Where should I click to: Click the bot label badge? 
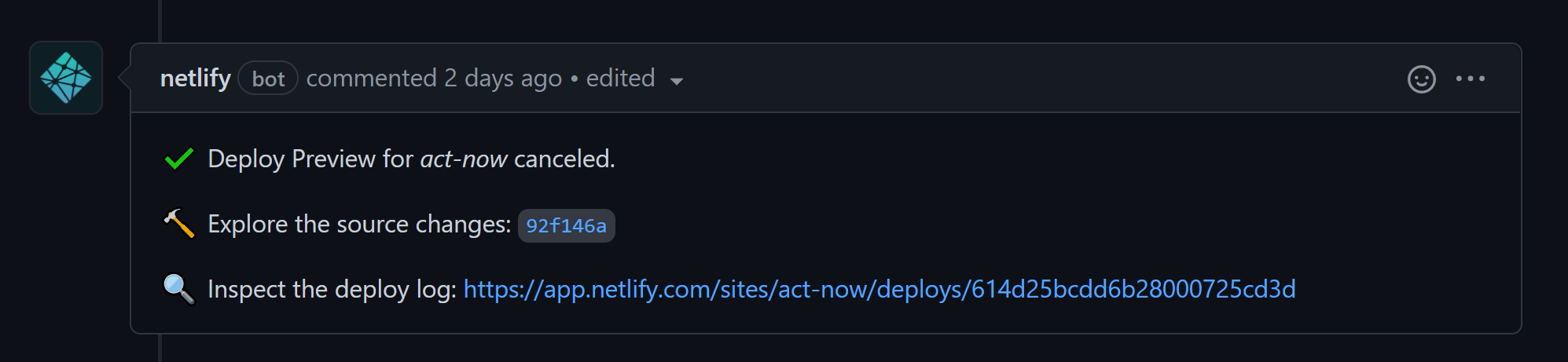click(x=268, y=79)
